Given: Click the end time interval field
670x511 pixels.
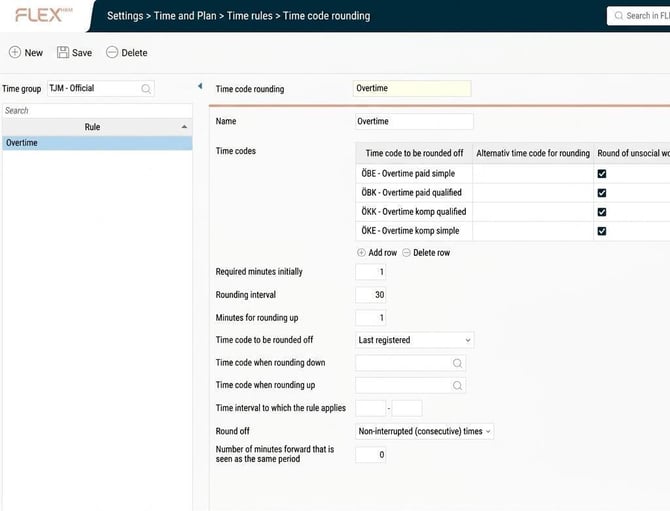Looking at the screenshot, I should click(407, 408).
